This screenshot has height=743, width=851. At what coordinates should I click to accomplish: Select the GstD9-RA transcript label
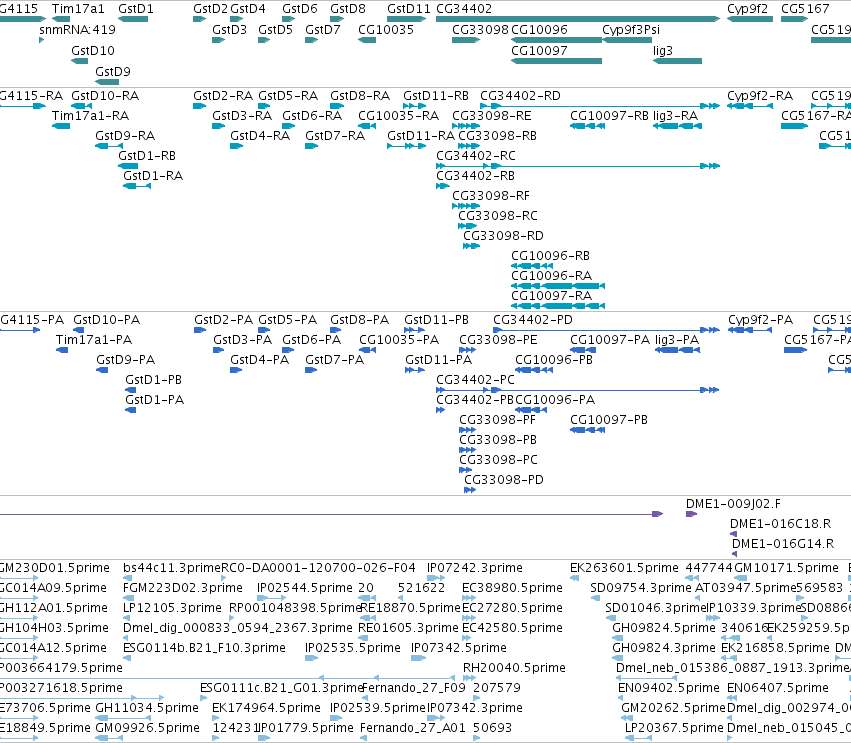[x=125, y=136]
